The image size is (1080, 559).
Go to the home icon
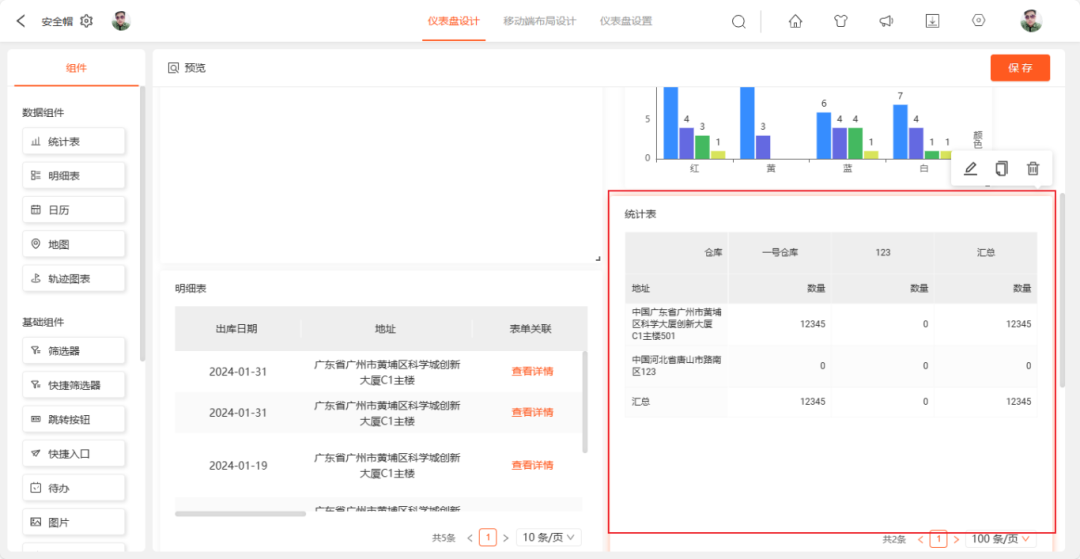tap(795, 21)
